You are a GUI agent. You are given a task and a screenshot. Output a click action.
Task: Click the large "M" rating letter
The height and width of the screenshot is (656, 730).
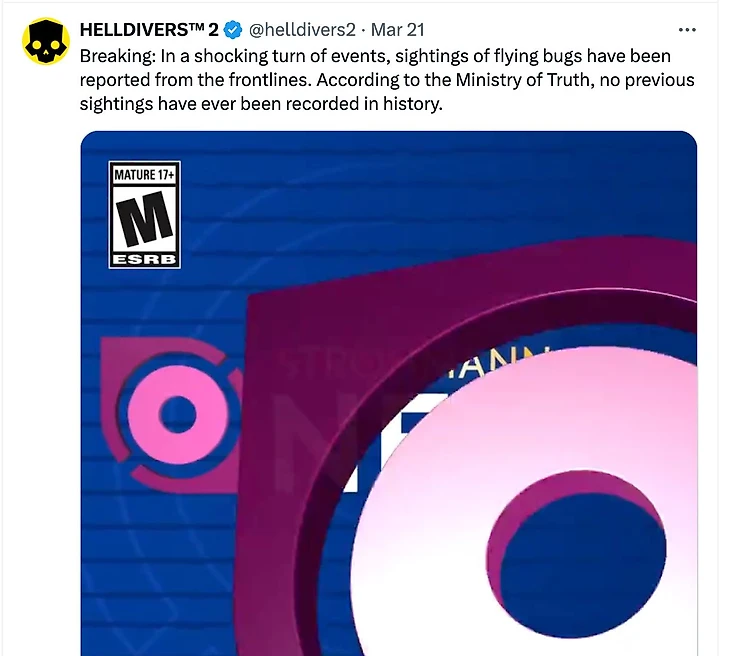click(144, 220)
